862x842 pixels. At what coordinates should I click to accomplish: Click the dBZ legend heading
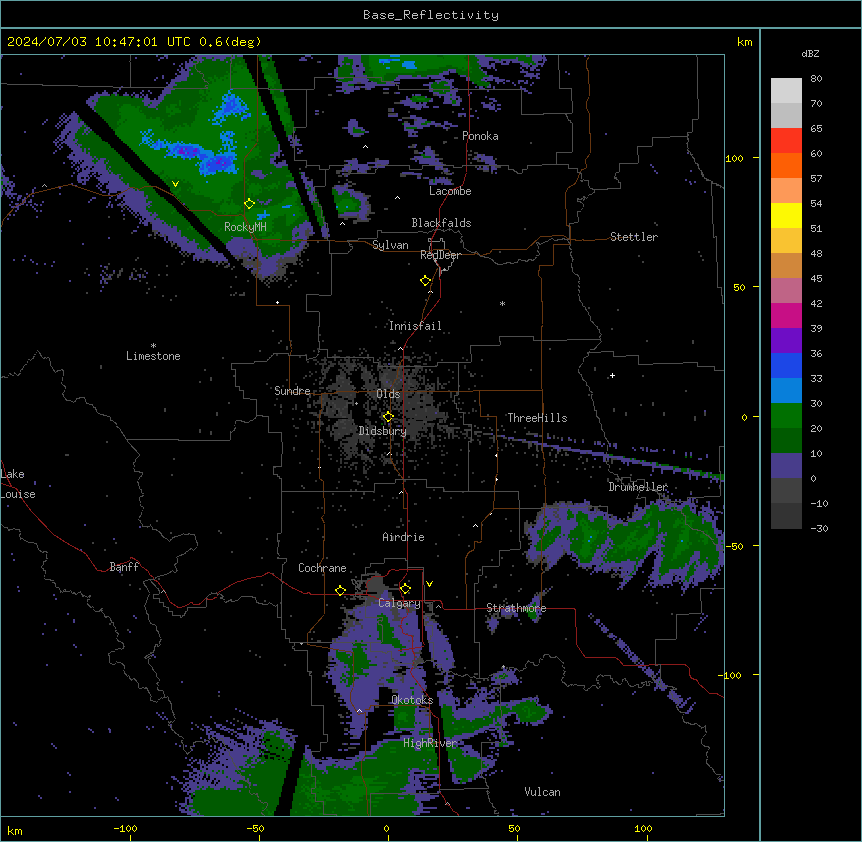[x=810, y=53]
